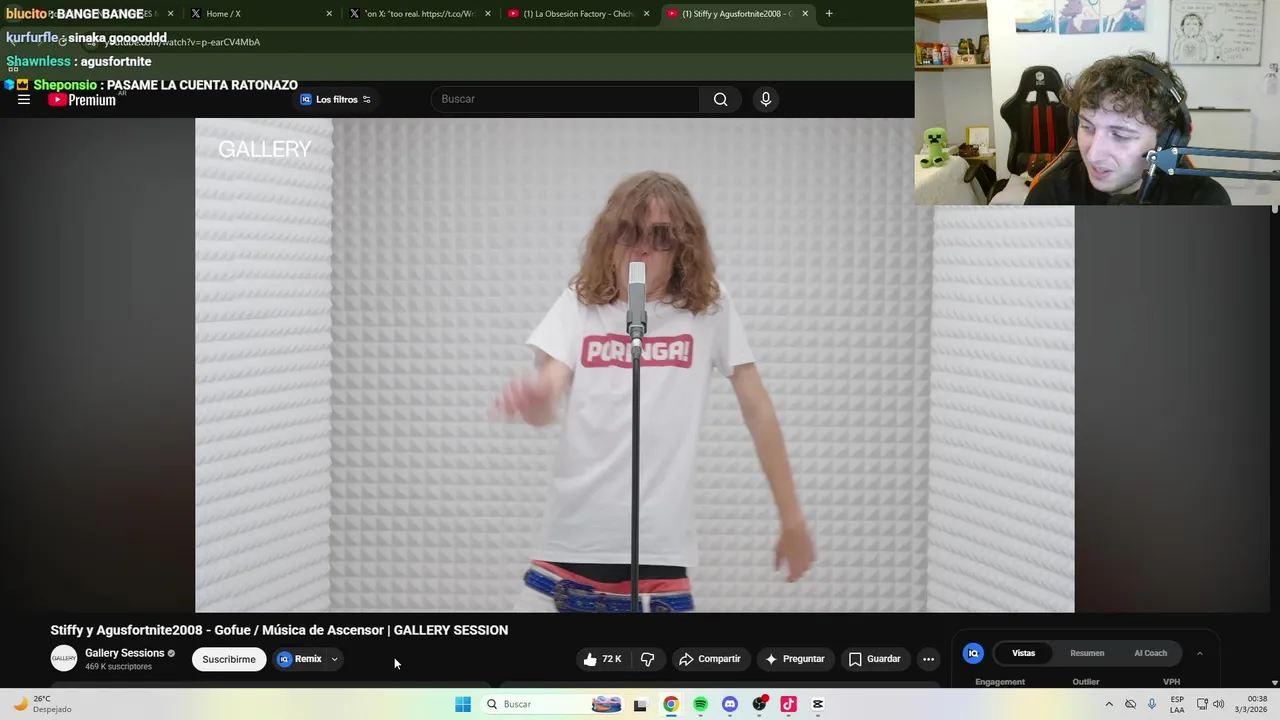1280x720 pixels.
Task: Dislike the video with thumbs down
Action: [648, 659]
